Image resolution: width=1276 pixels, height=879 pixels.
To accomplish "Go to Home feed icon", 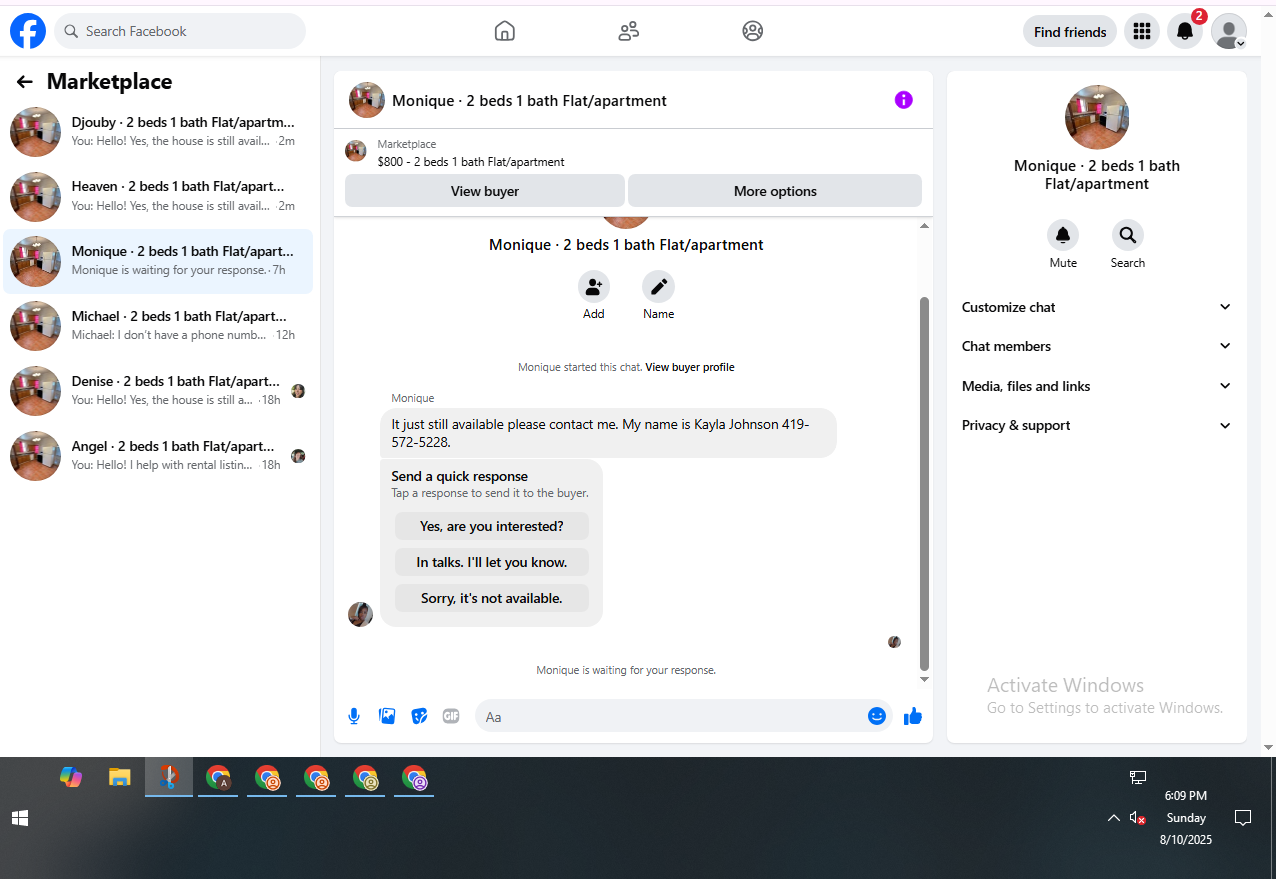I will [x=505, y=31].
